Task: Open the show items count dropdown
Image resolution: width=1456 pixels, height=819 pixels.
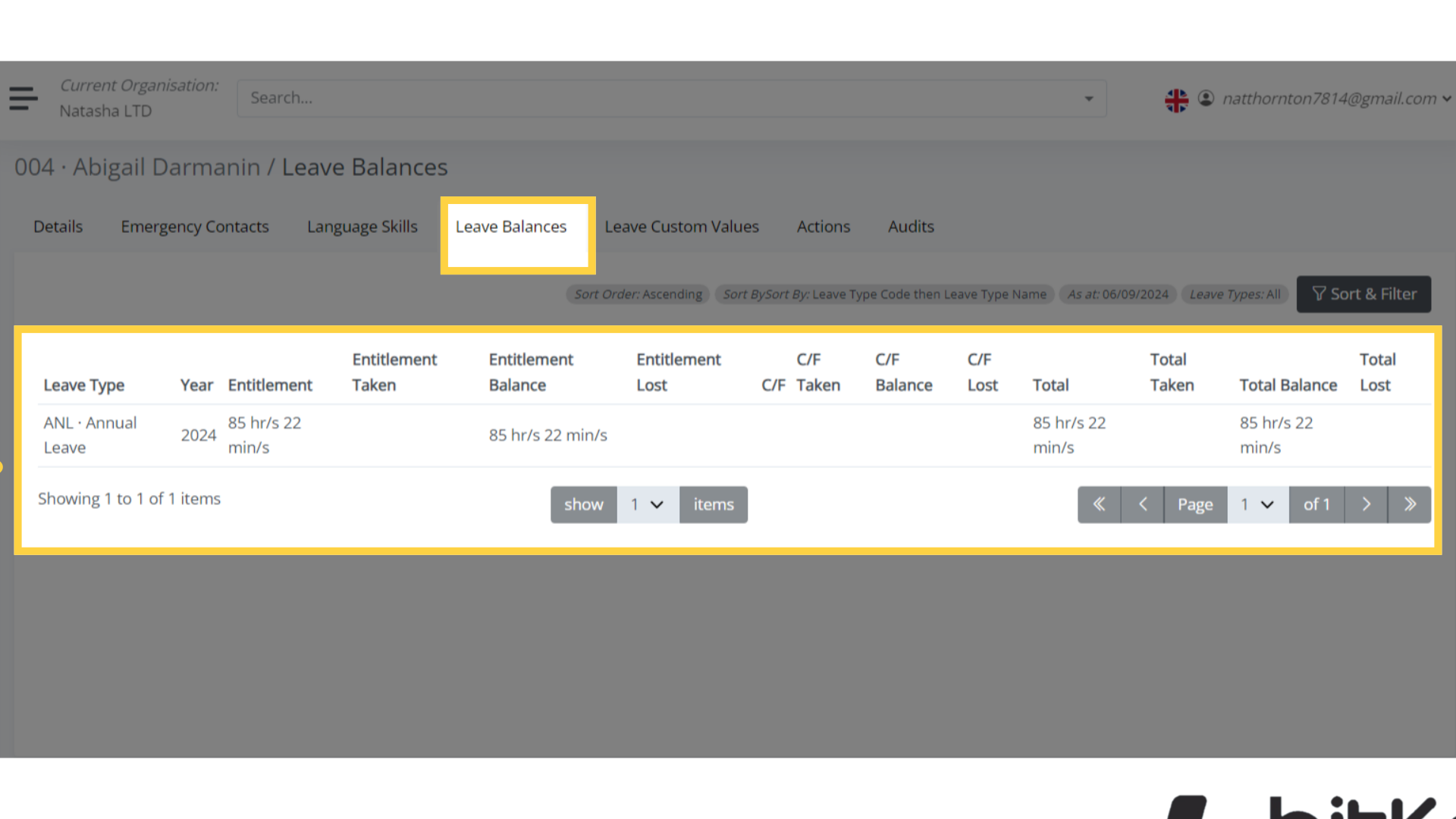Action: (x=648, y=504)
